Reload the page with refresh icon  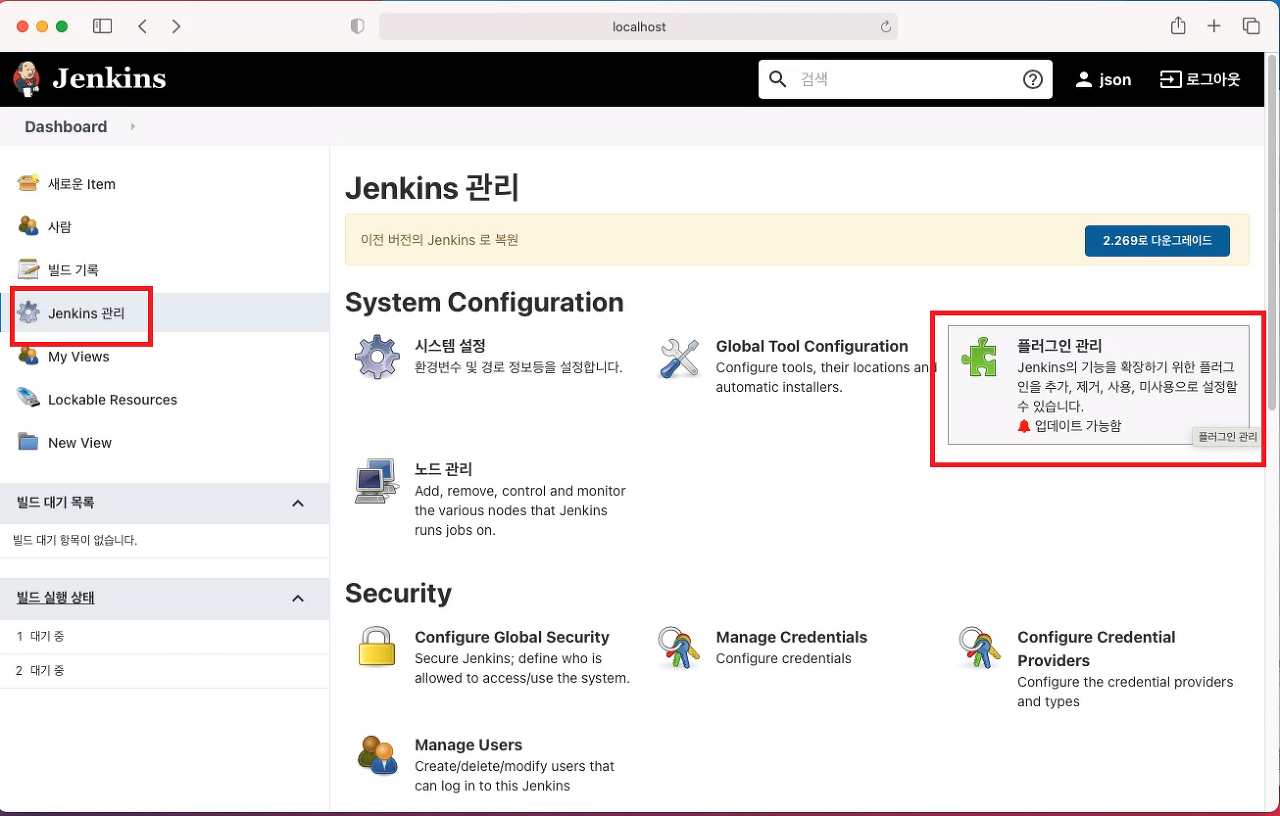coord(885,27)
